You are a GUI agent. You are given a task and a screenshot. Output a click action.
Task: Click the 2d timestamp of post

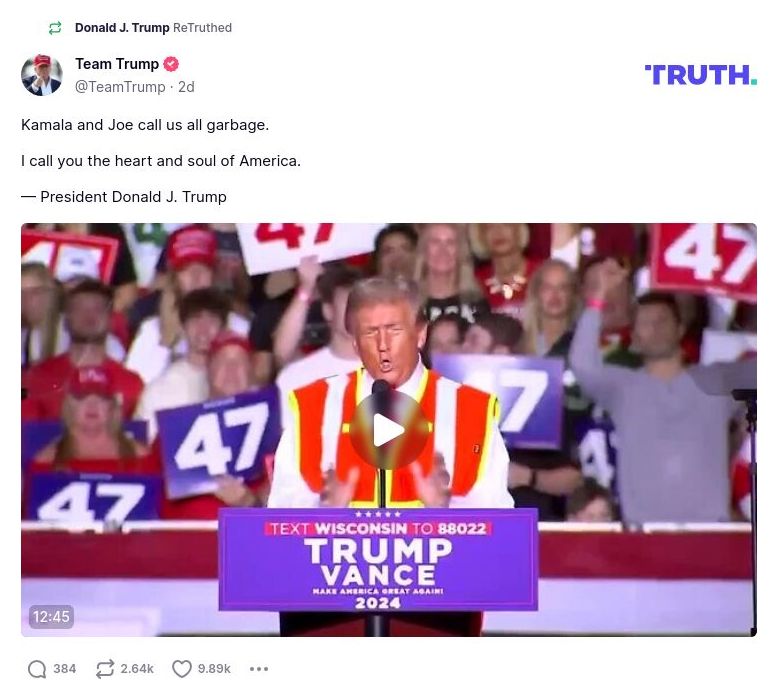[186, 87]
